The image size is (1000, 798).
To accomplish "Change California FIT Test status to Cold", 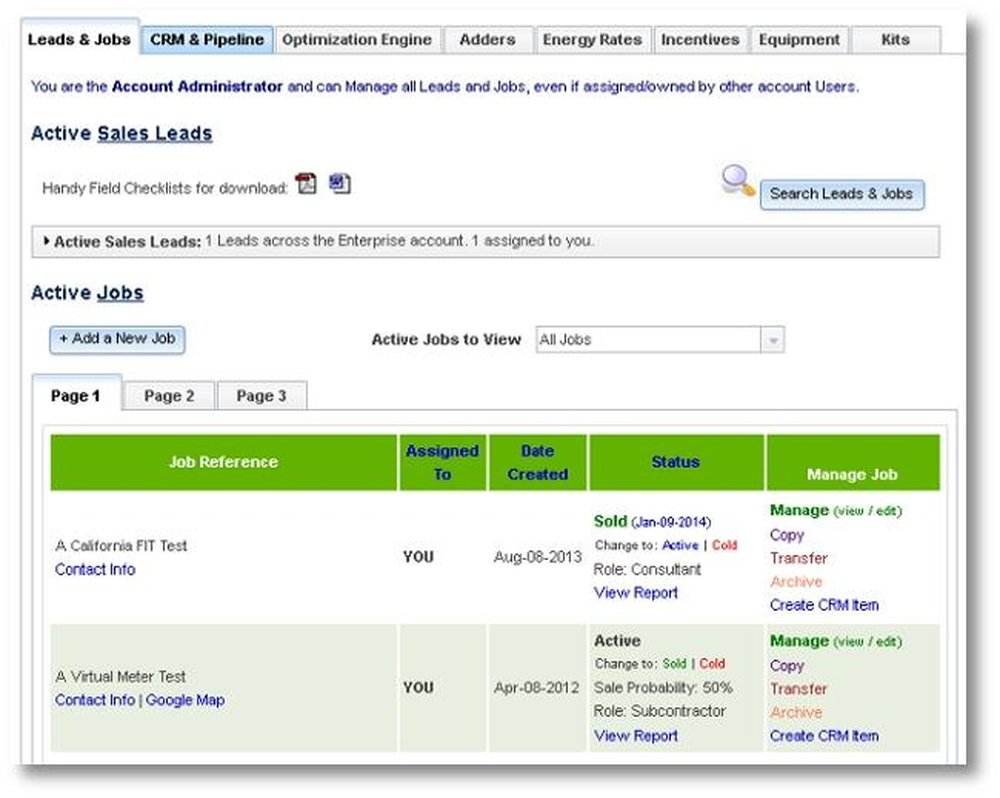I will [x=724, y=545].
